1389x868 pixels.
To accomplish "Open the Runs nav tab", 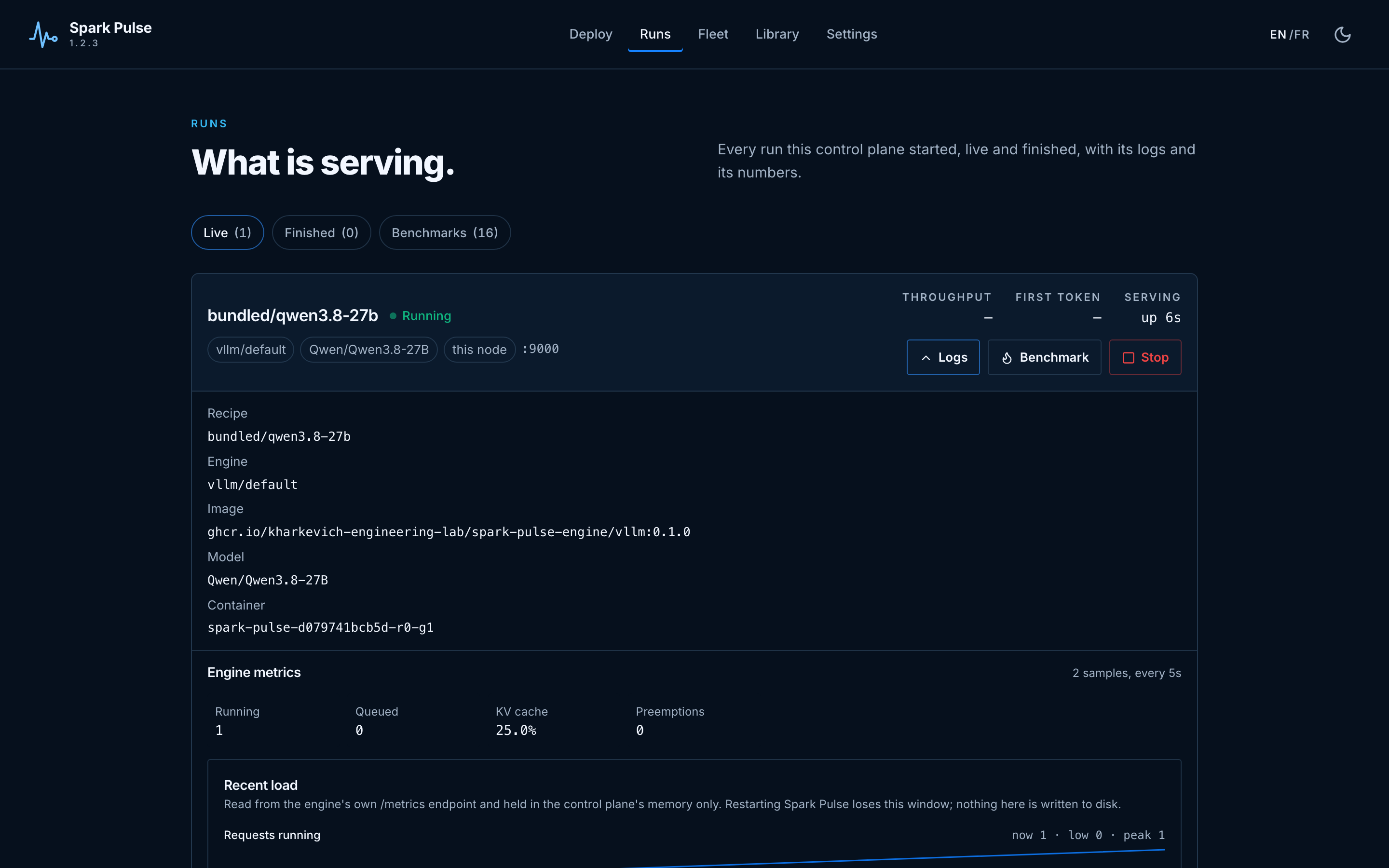I will pyautogui.click(x=655, y=34).
